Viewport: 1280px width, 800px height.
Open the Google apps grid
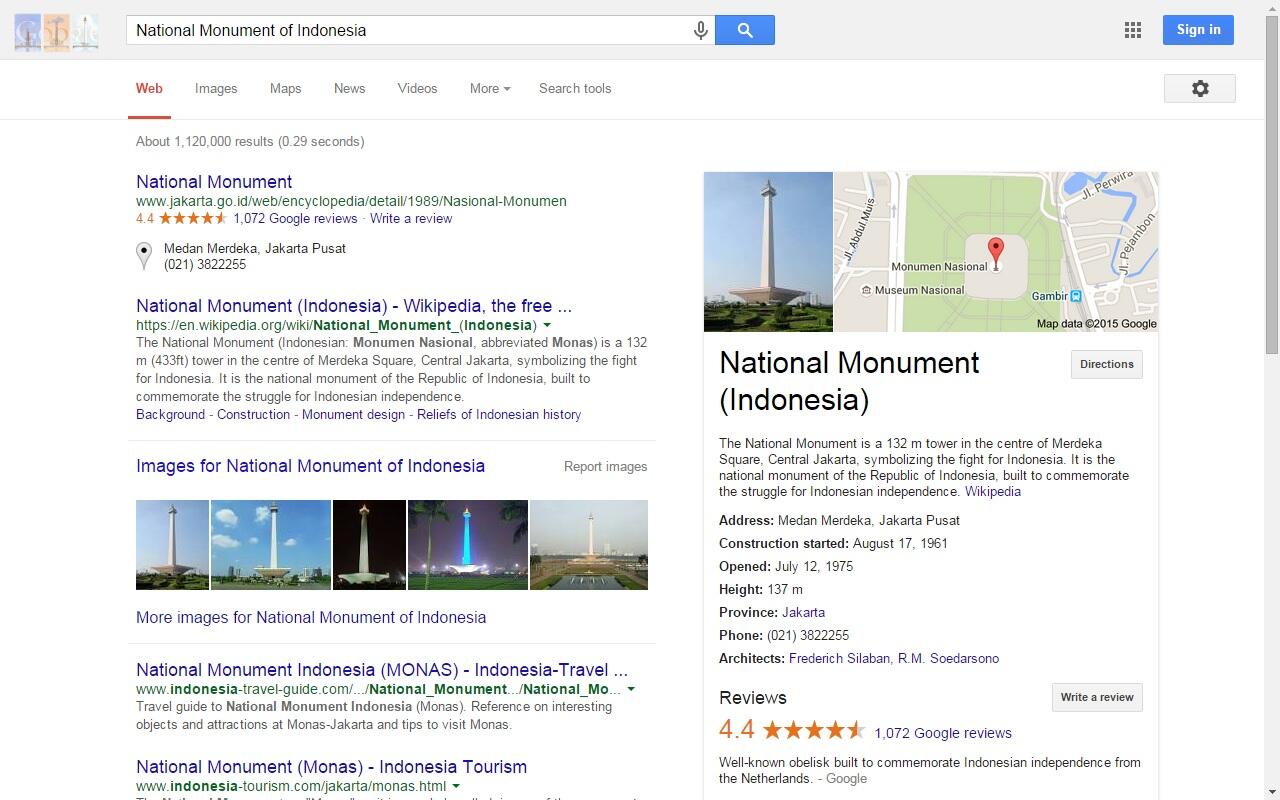coord(1133,30)
